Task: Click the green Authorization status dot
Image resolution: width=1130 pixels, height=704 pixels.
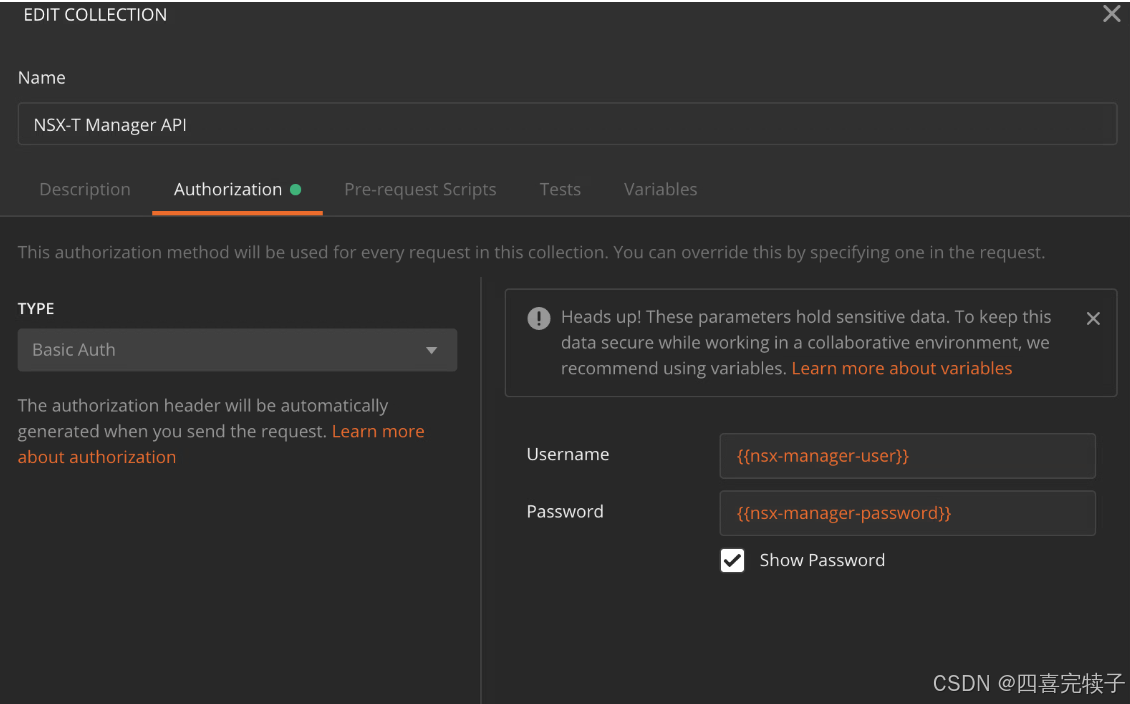Action: pos(295,190)
